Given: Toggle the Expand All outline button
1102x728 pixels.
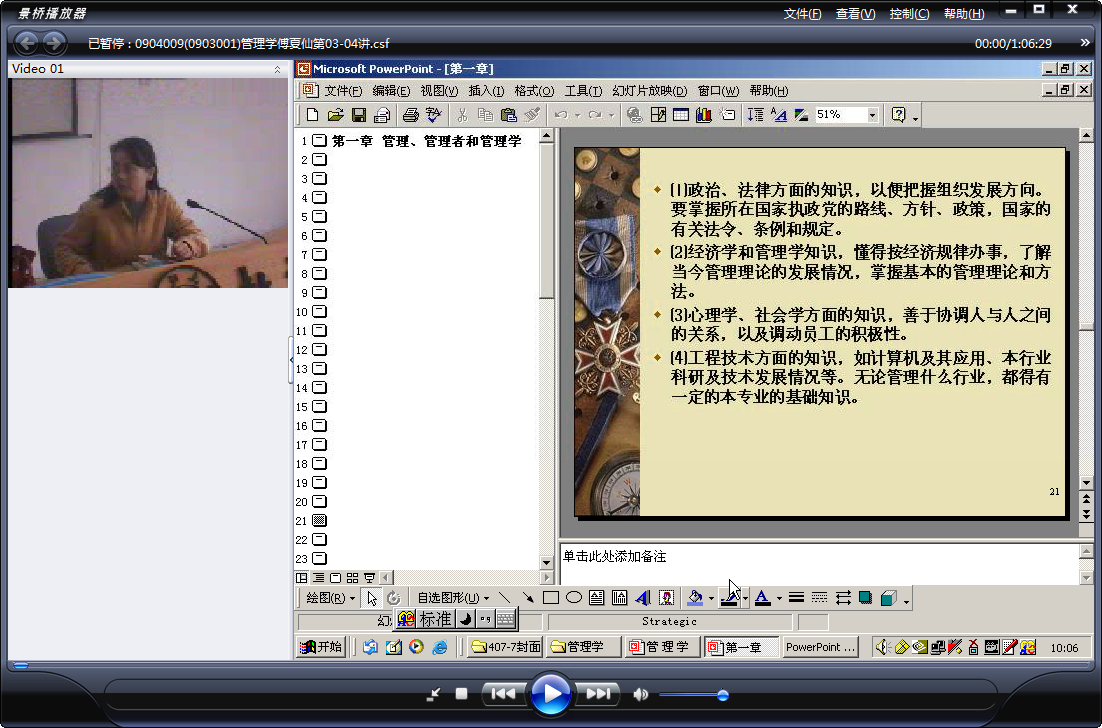Looking at the screenshot, I should 756,115.
